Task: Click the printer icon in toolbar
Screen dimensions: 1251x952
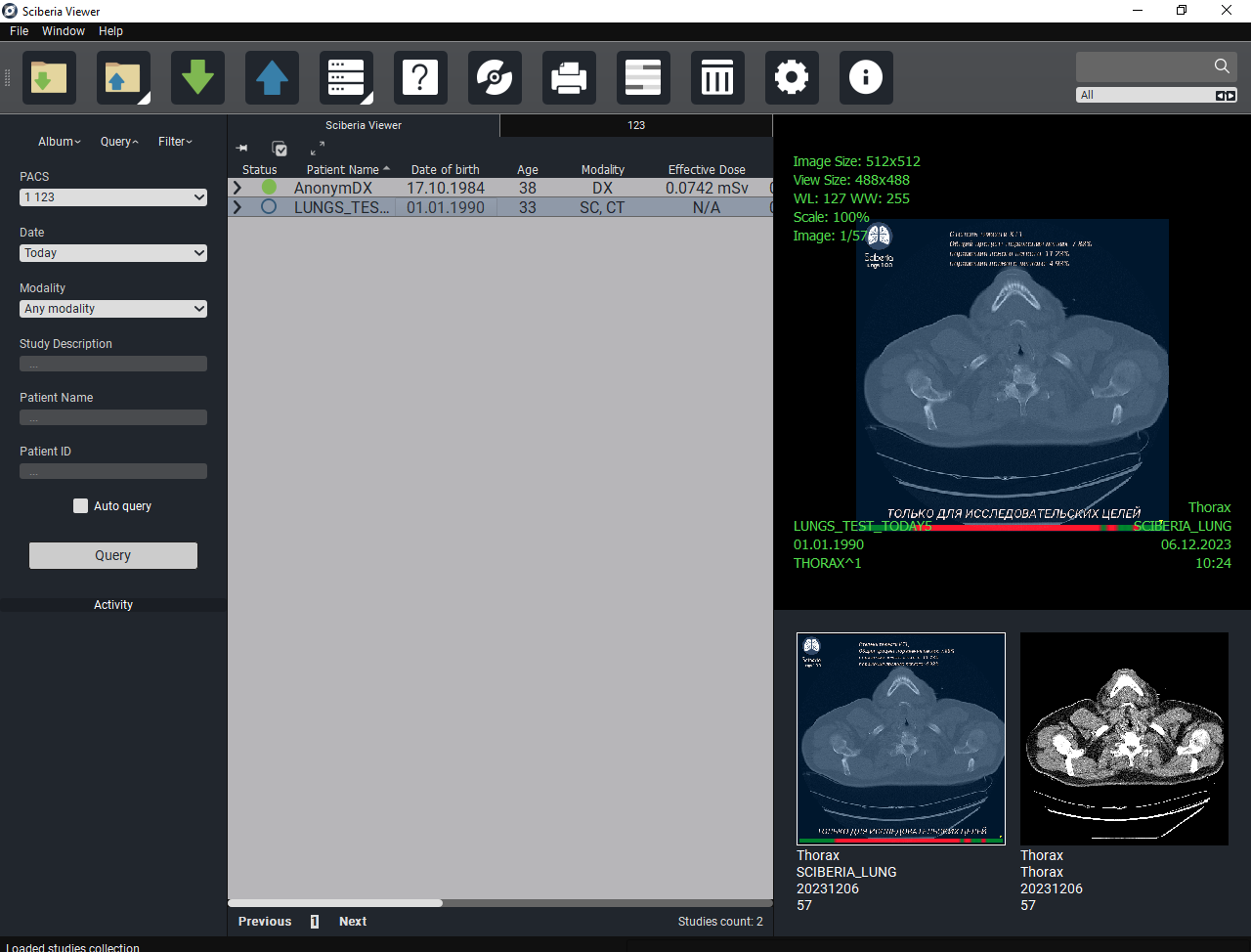Action: [x=569, y=77]
